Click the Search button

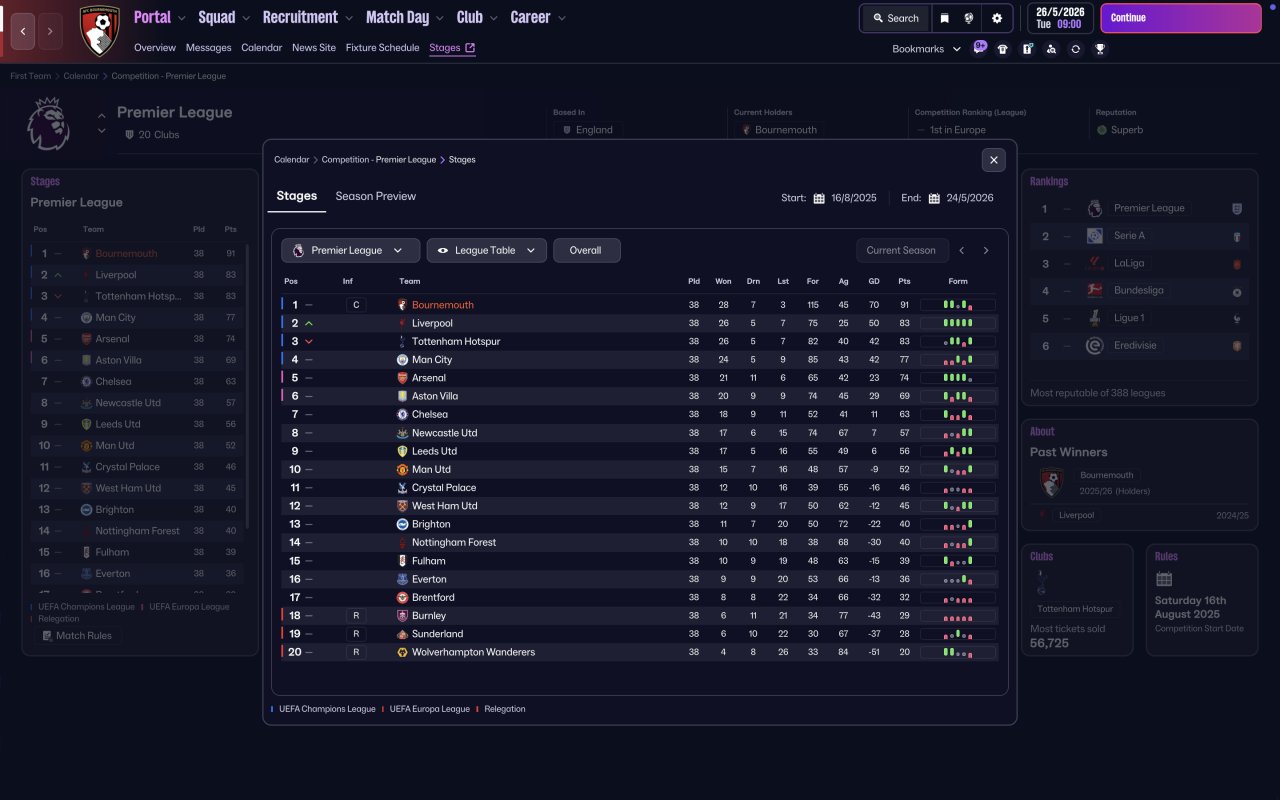click(895, 18)
